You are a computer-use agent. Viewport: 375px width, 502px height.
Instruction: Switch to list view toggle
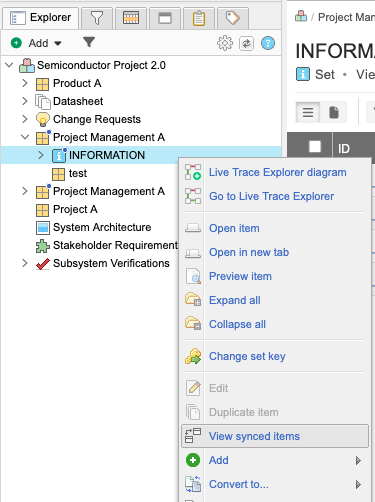[308, 112]
